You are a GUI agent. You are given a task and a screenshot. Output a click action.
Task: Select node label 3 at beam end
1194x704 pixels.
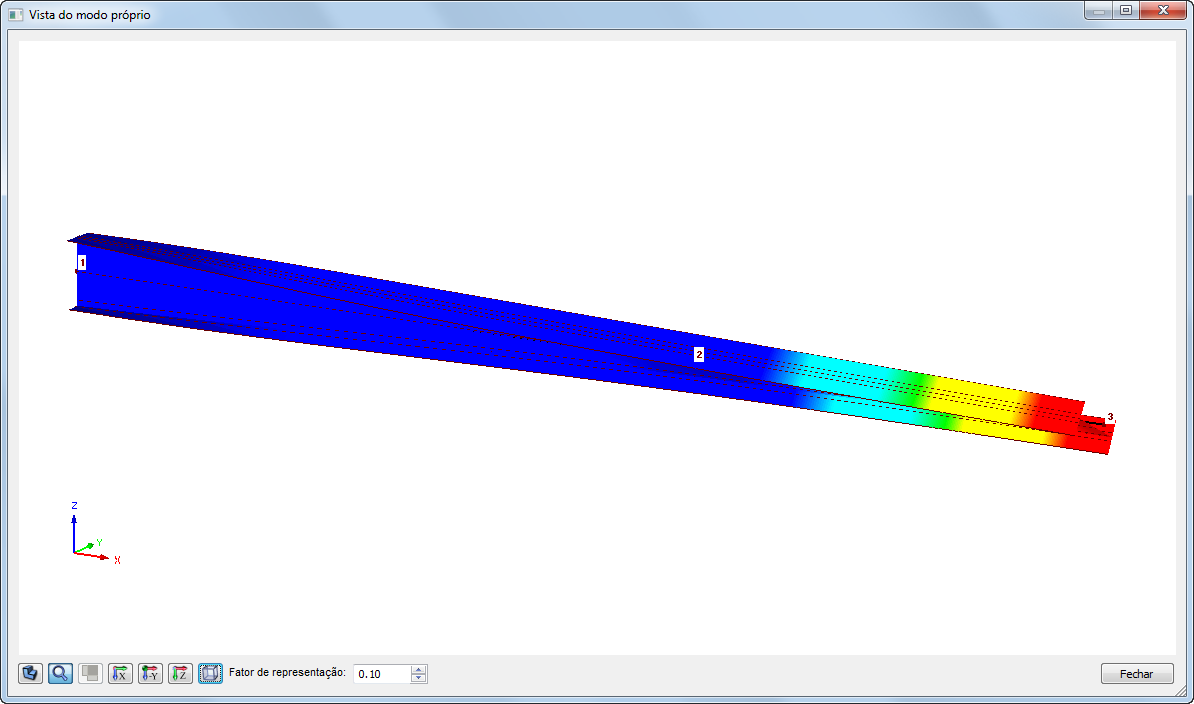tap(1110, 416)
